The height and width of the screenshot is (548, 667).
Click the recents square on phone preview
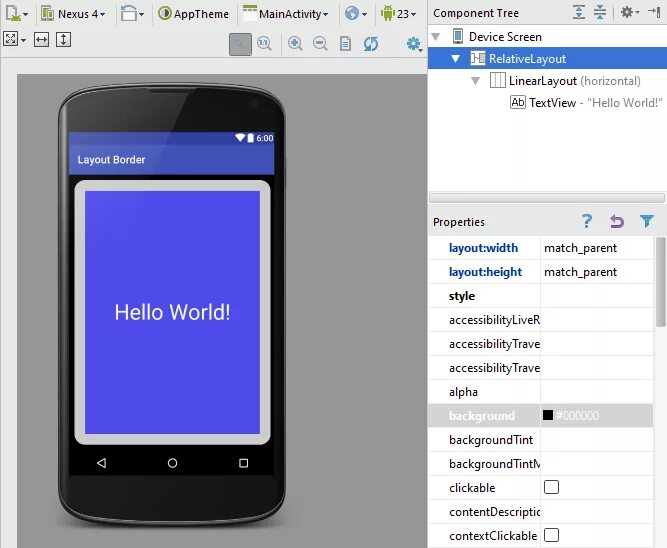(x=243, y=463)
